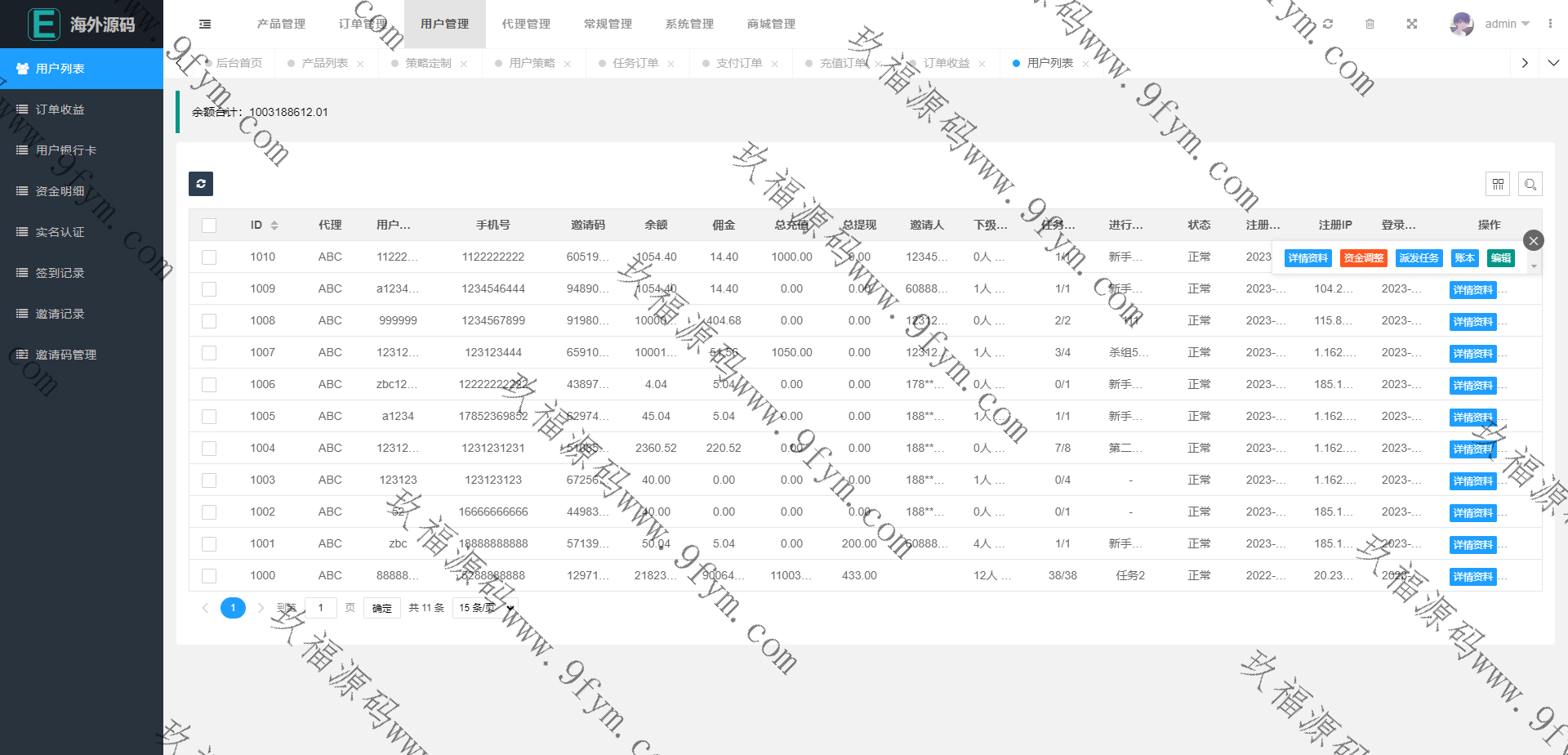
Task: Close the expanded action popup for row 1010
Action: click(1533, 240)
